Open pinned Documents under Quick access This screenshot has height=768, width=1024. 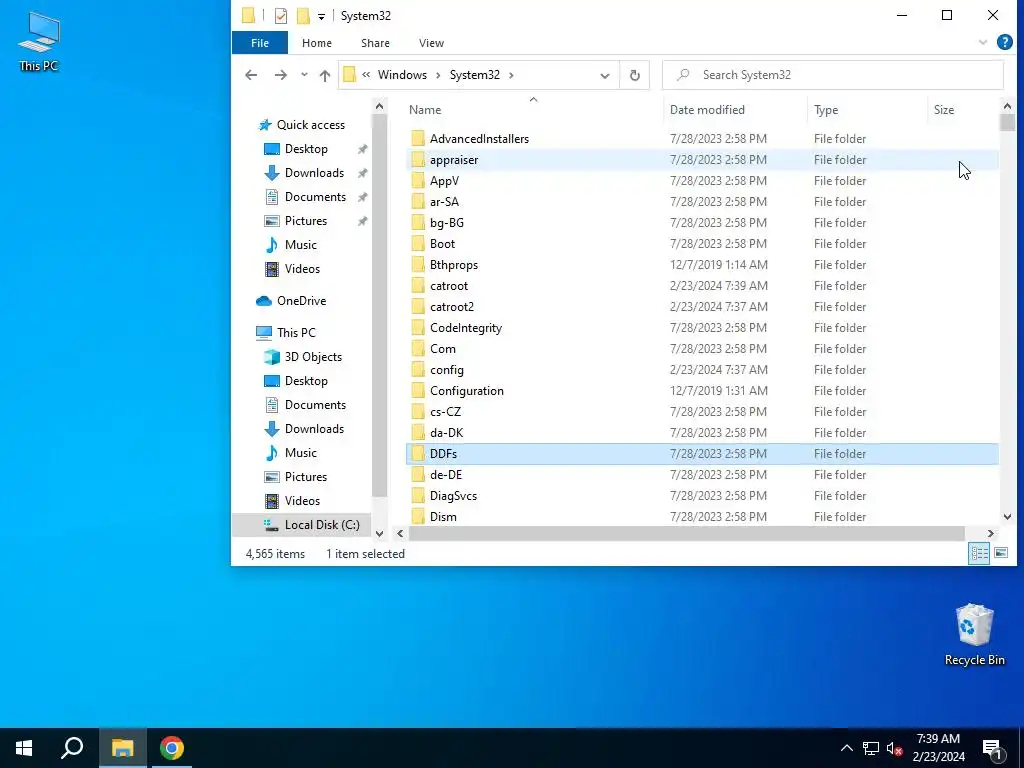[315, 197]
